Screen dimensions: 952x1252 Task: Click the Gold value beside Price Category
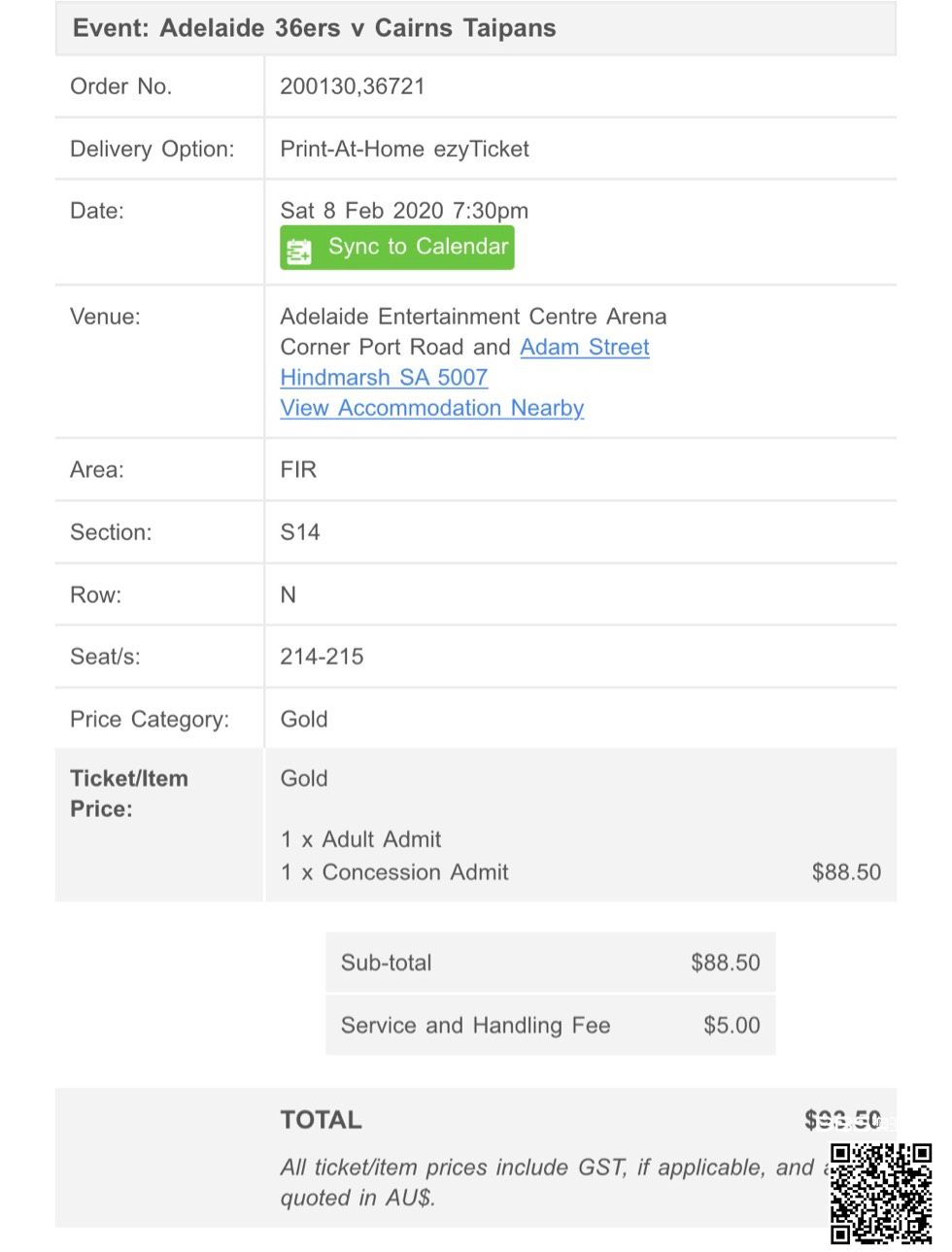click(x=304, y=720)
